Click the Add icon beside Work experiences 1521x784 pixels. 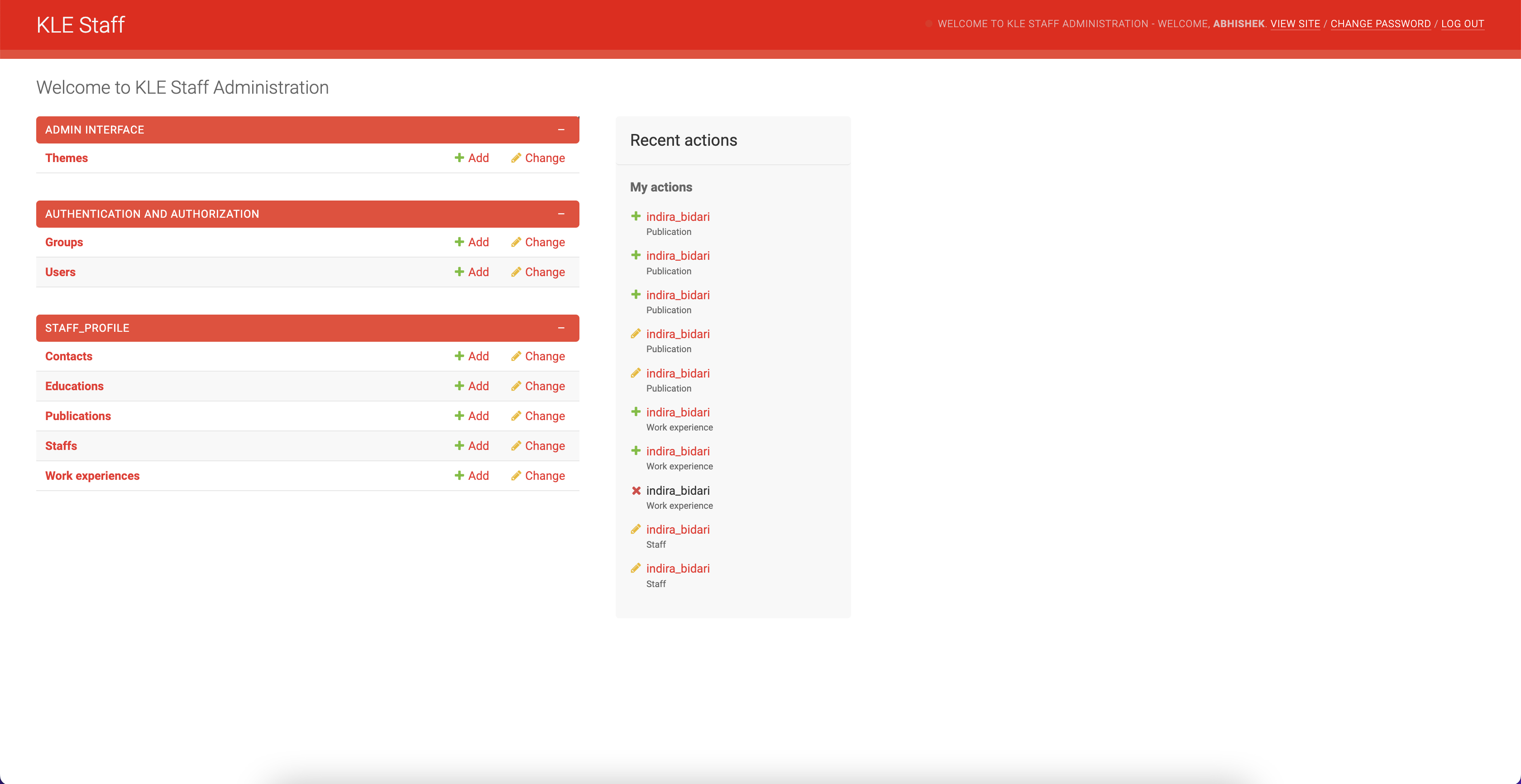(x=459, y=475)
